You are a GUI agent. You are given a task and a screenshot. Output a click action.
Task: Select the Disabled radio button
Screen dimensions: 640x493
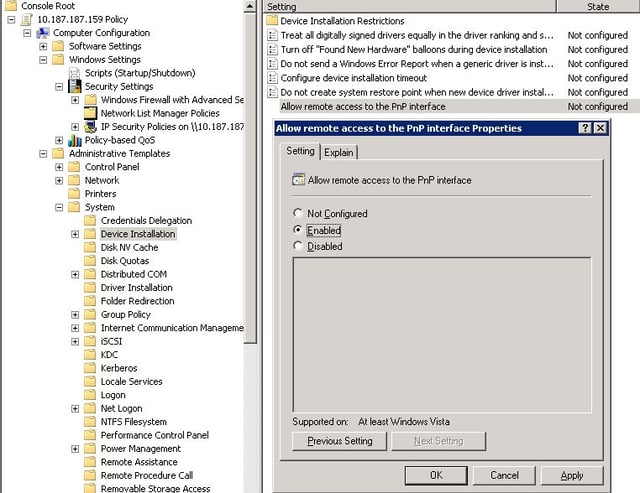(x=298, y=246)
